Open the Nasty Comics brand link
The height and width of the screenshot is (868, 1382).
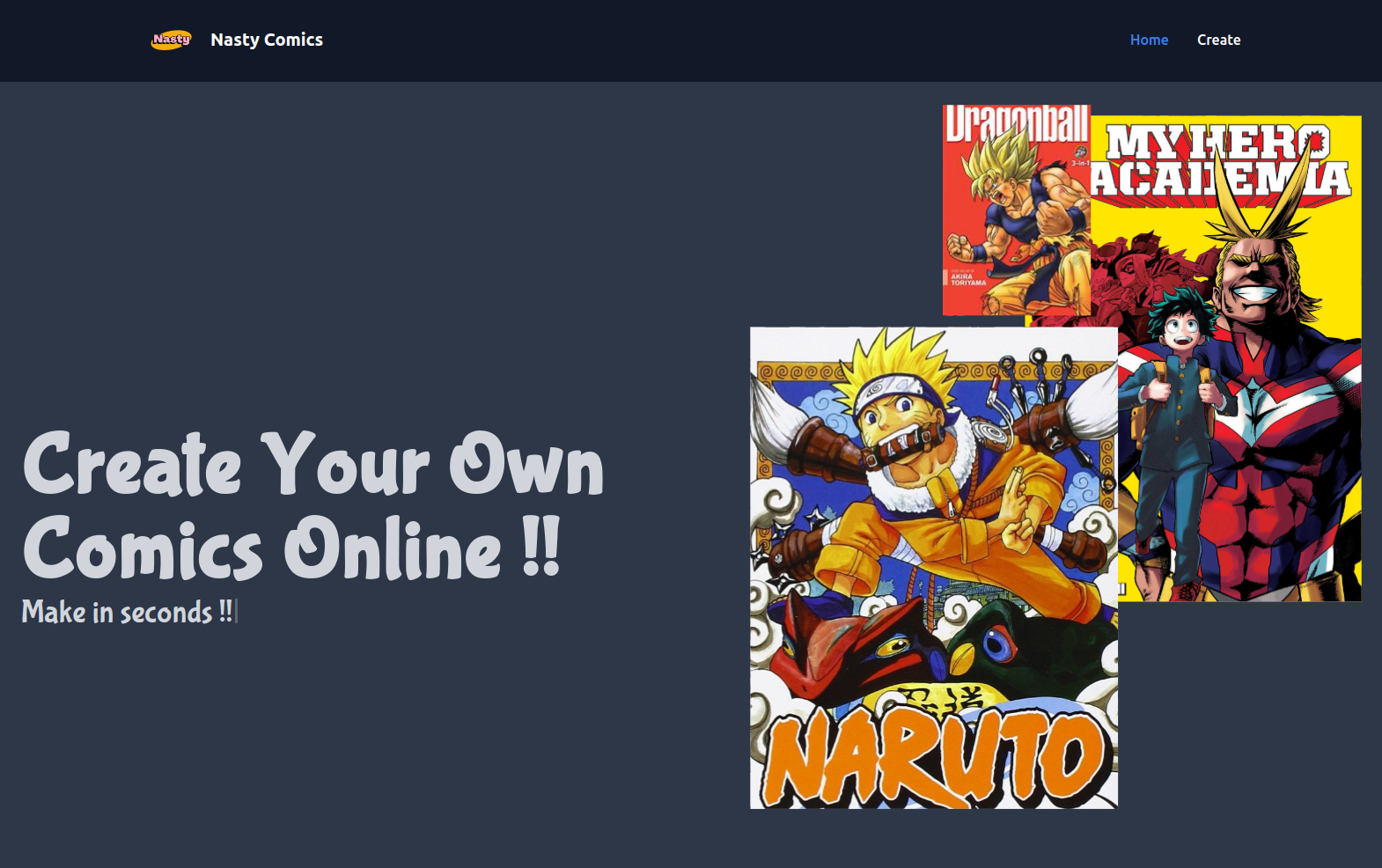pyautogui.click(x=267, y=40)
